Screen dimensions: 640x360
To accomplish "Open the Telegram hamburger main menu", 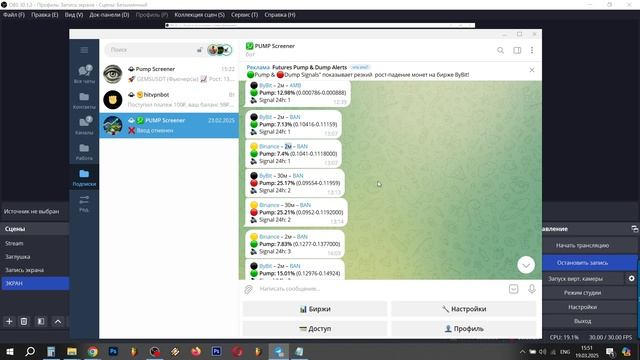I will tap(84, 50).
